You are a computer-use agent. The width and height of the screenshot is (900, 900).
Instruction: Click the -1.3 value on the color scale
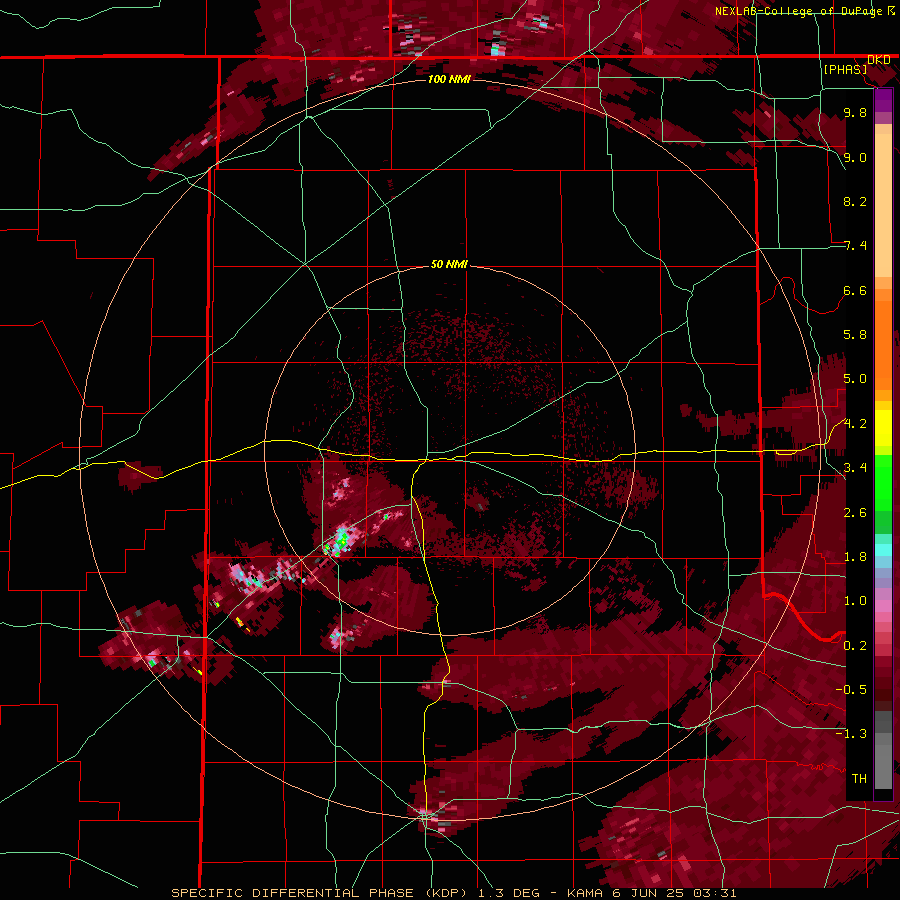[851, 734]
